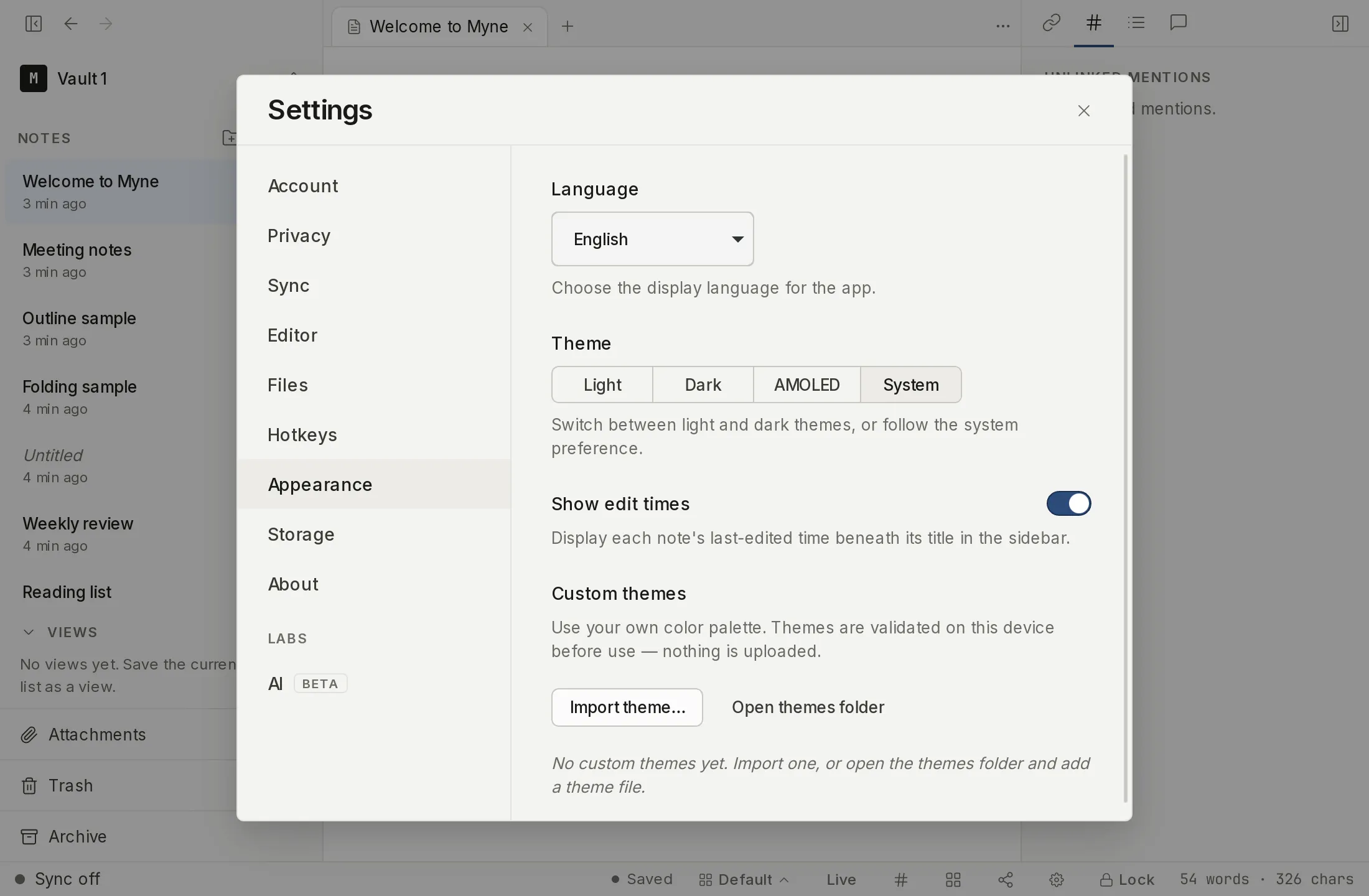Select Appearance settings section
This screenshot has width=1369, height=896.
pos(373,484)
